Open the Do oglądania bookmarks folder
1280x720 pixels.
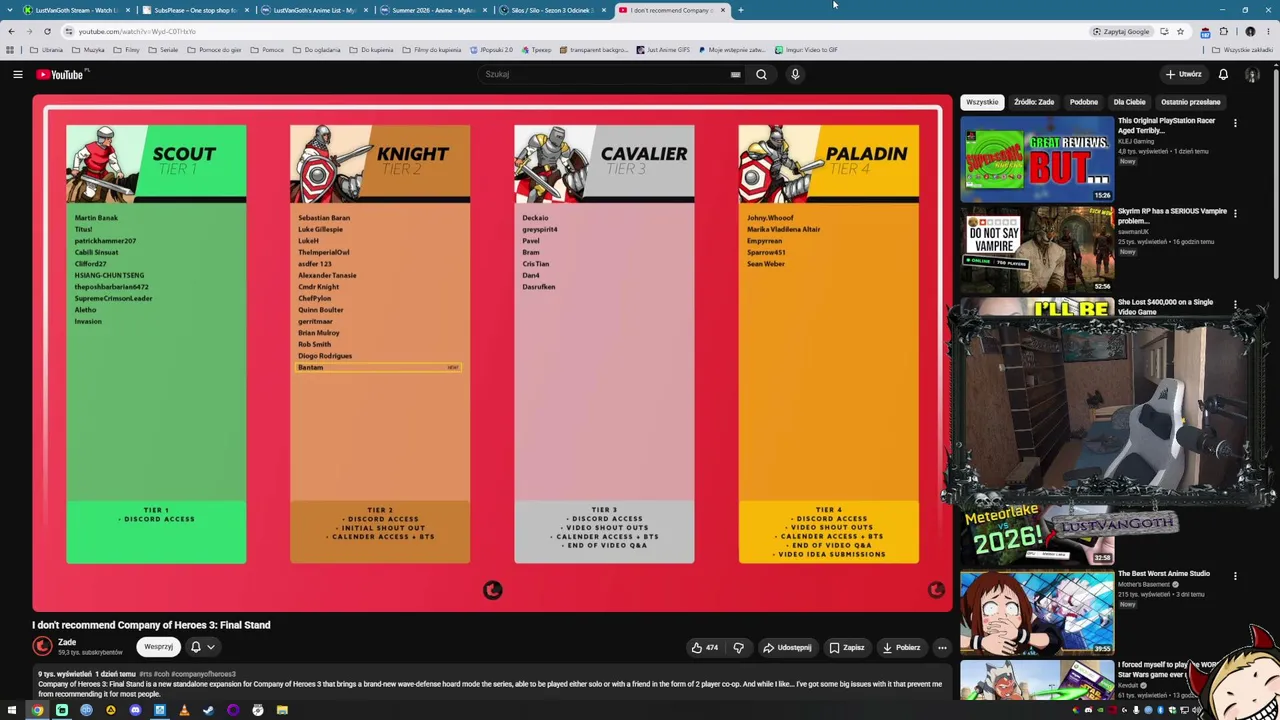pyautogui.click(x=316, y=50)
